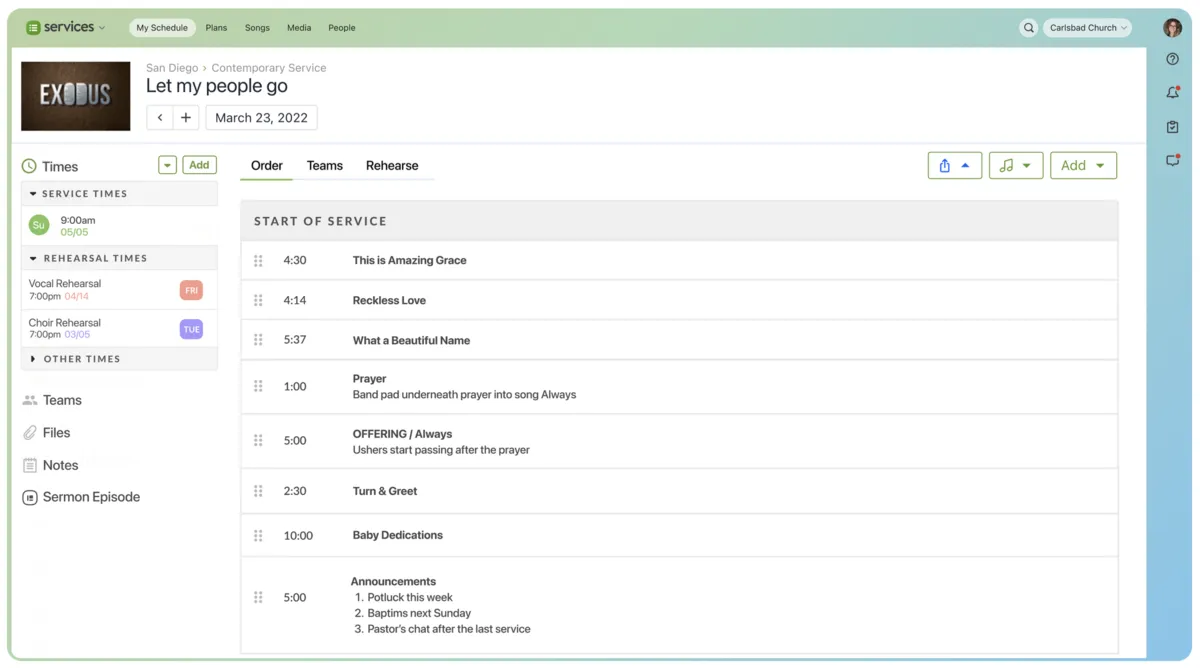The height and width of the screenshot is (668, 1200).
Task: Open the Carlsbad Church organization dropdown
Action: click(1087, 27)
